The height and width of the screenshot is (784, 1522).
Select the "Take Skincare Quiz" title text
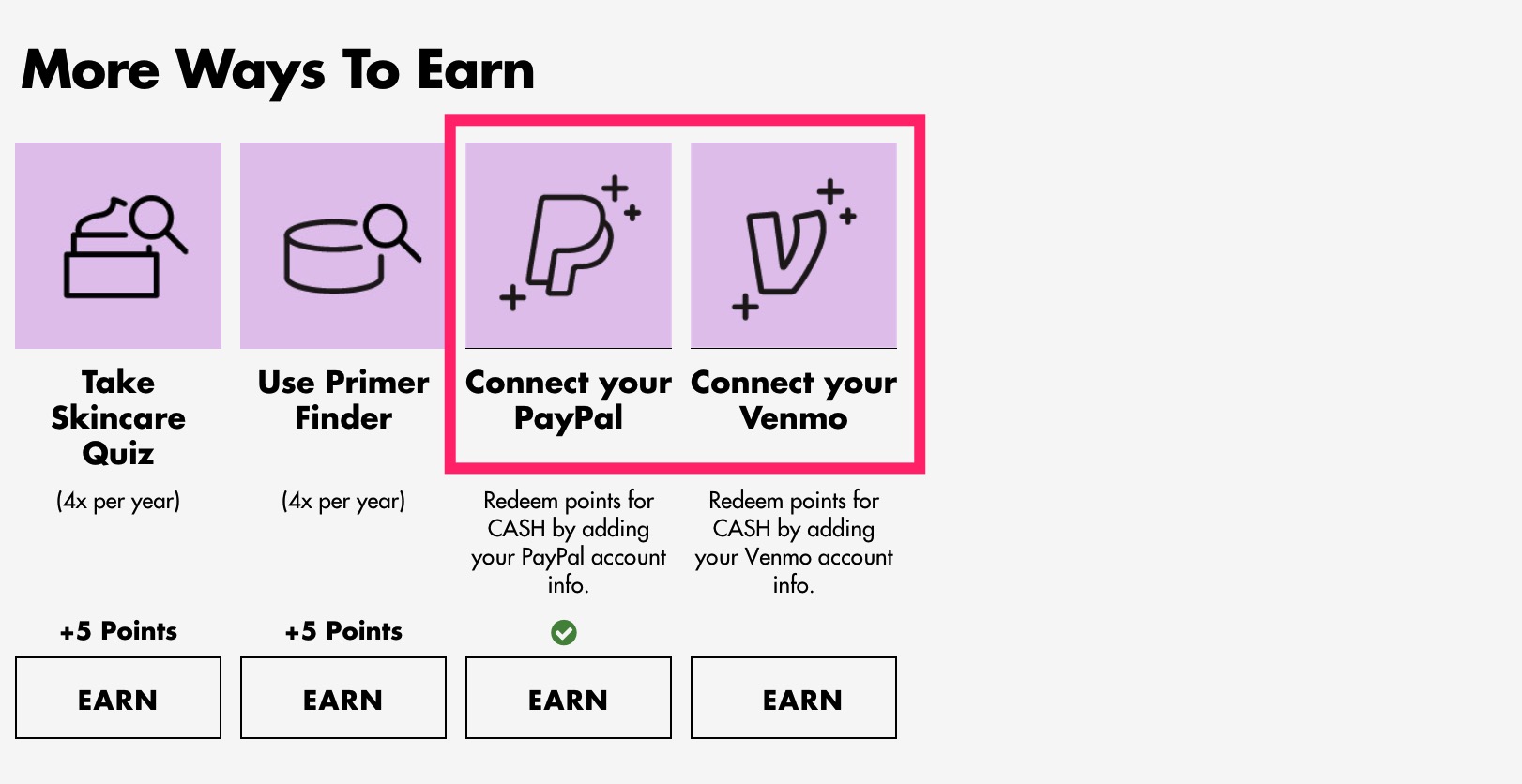point(118,417)
